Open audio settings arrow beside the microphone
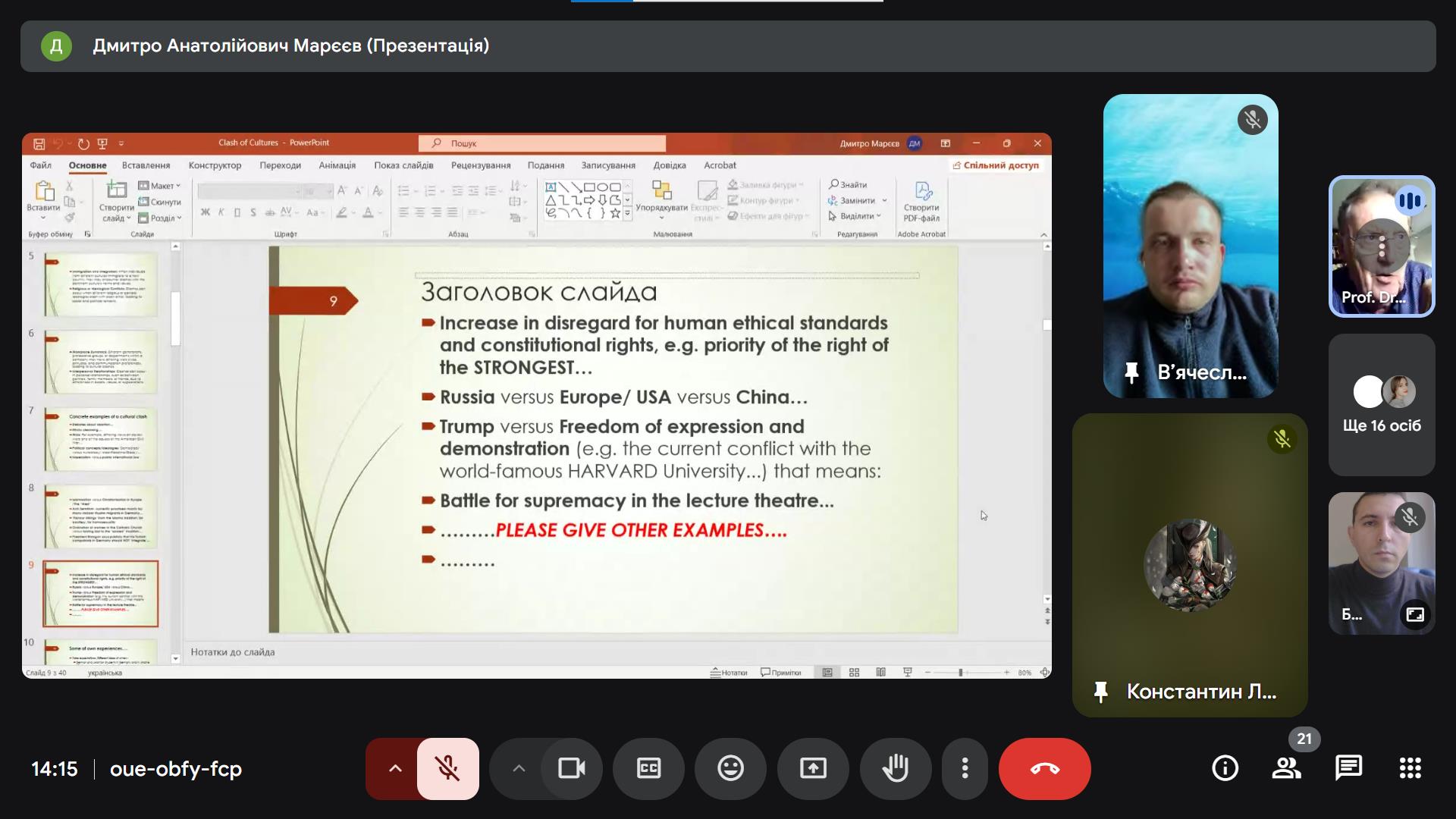The height and width of the screenshot is (819, 1456). pos(395,769)
